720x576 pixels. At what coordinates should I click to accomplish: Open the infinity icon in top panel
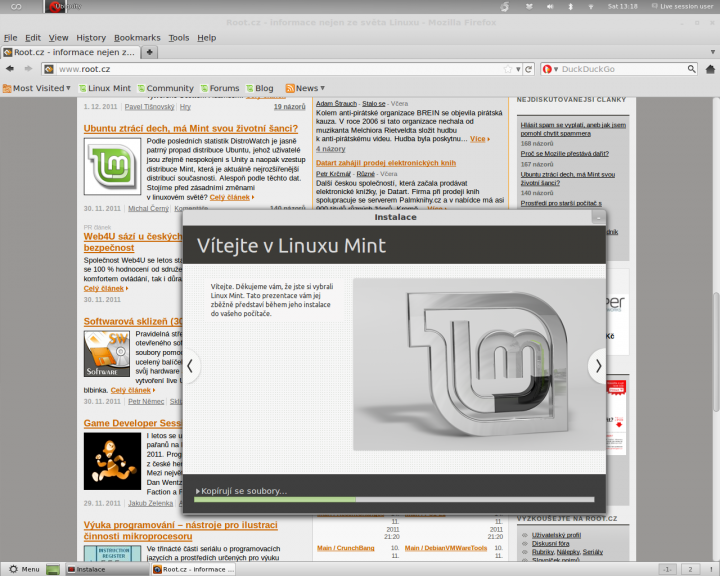pos(16,6)
